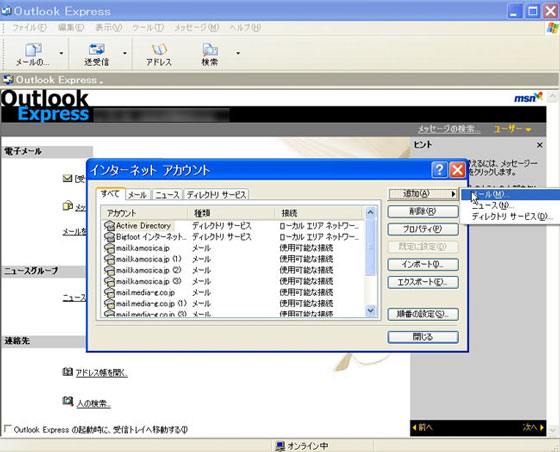Switch to the メール tab

138,195
